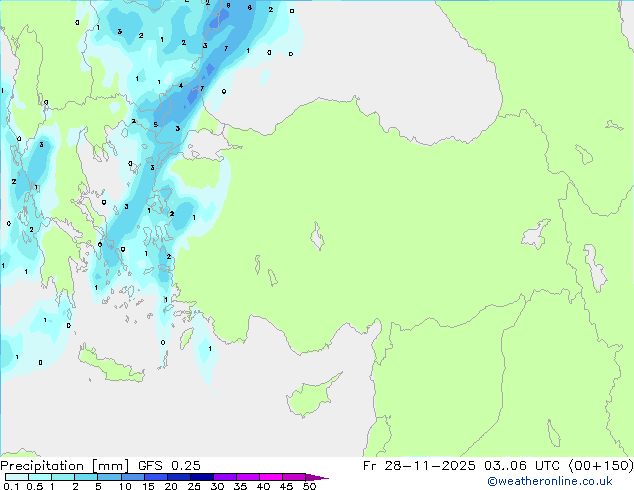Image resolution: width=634 pixels, height=490 pixels.
Task: Select the 25–30 mm legend swatch
Action: (x=202, y=477)
